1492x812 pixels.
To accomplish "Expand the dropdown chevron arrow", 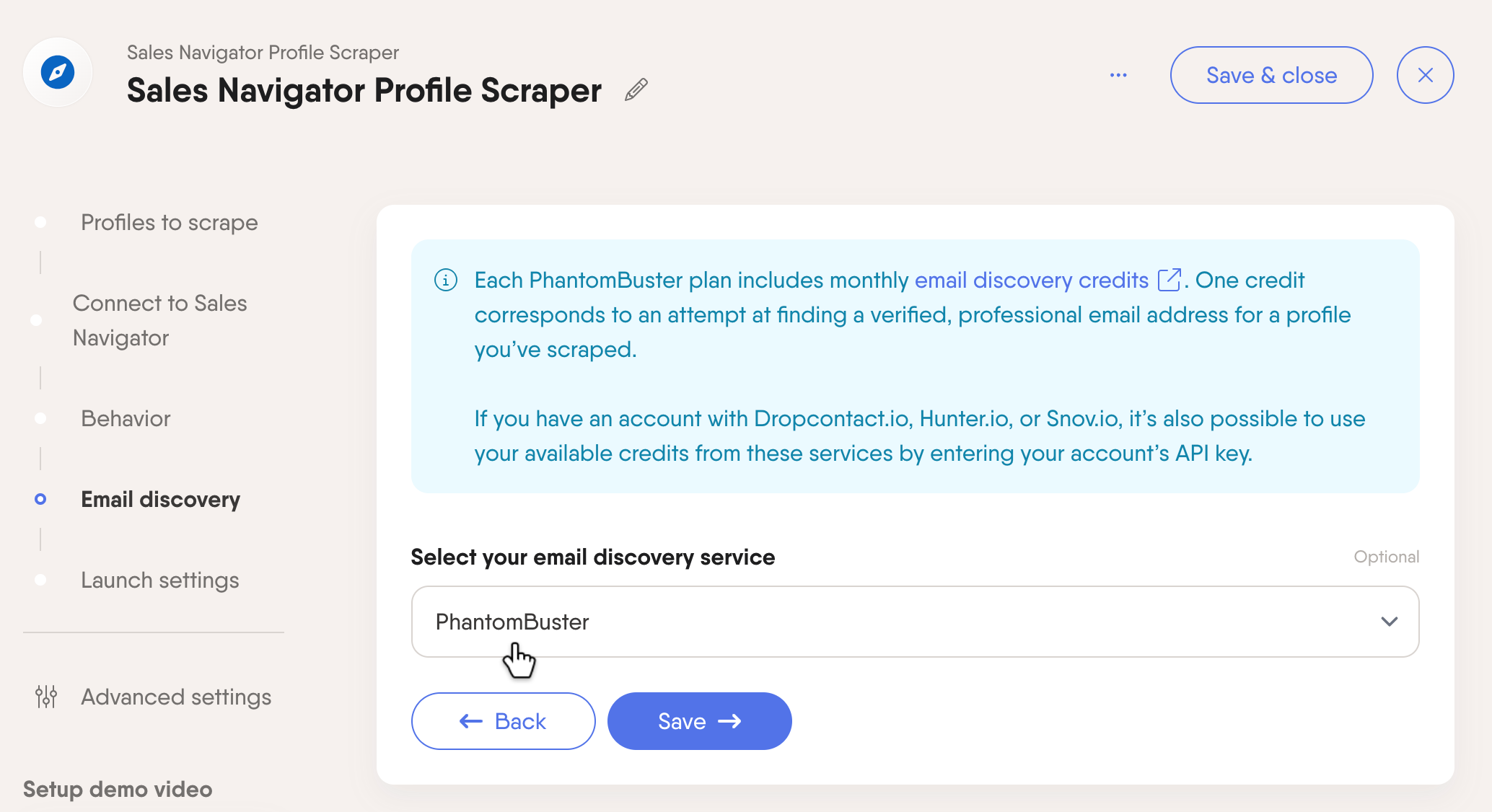I will point(1389,622).
